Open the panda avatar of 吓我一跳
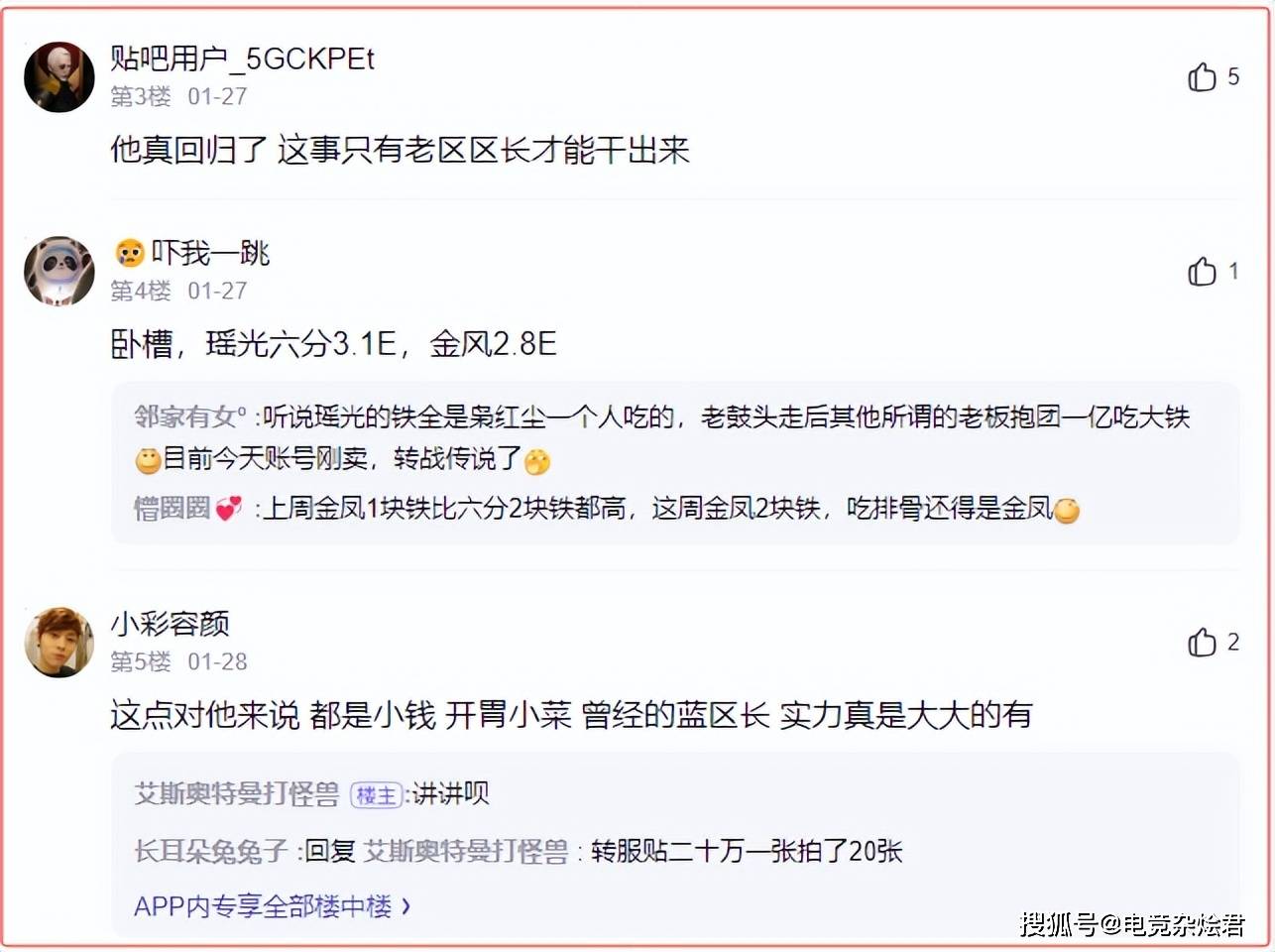Viewport: 1275px width, 952px height. pos(59,271)
